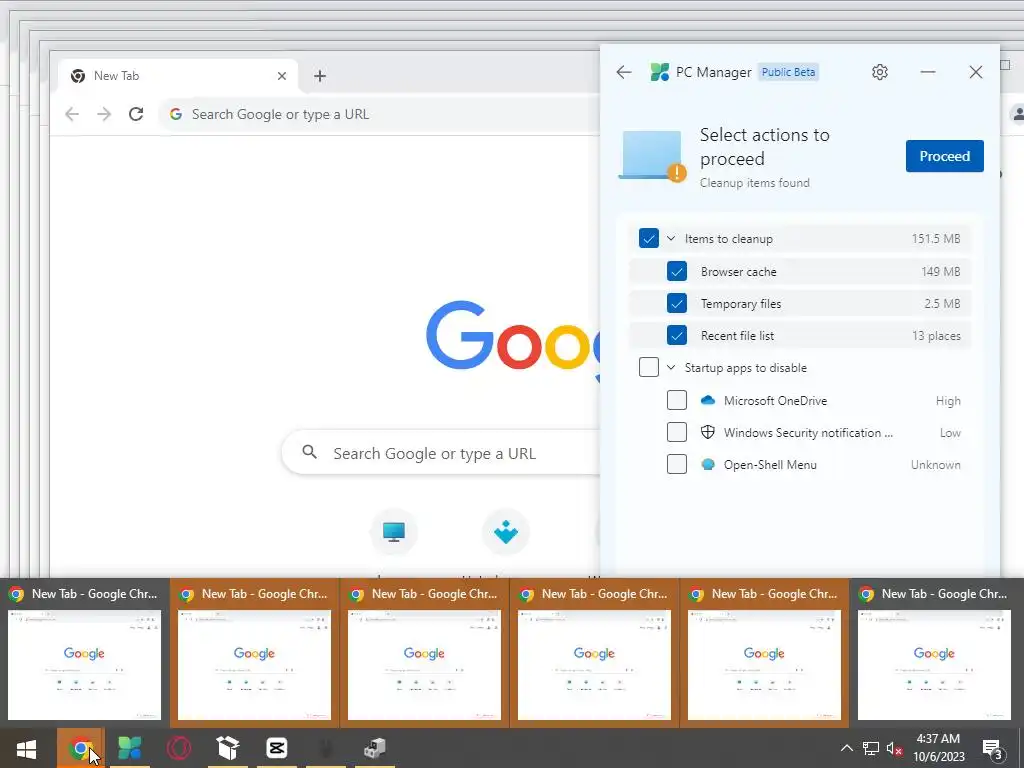Check Startup apps to disable checkbox
Viewport: 1024px width, 768px height.
click(x=648, y=367)
